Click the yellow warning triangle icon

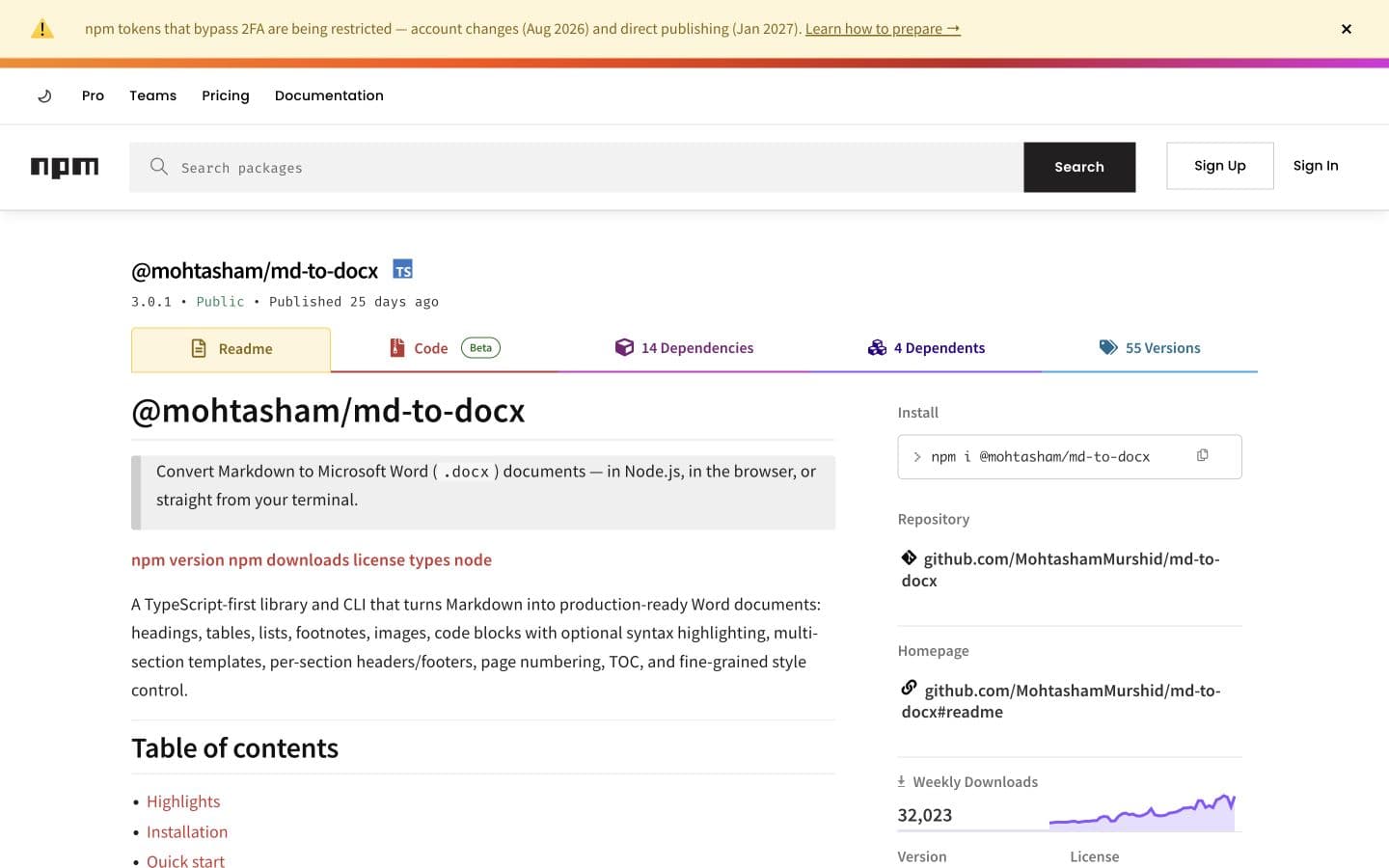pos(42,29)
